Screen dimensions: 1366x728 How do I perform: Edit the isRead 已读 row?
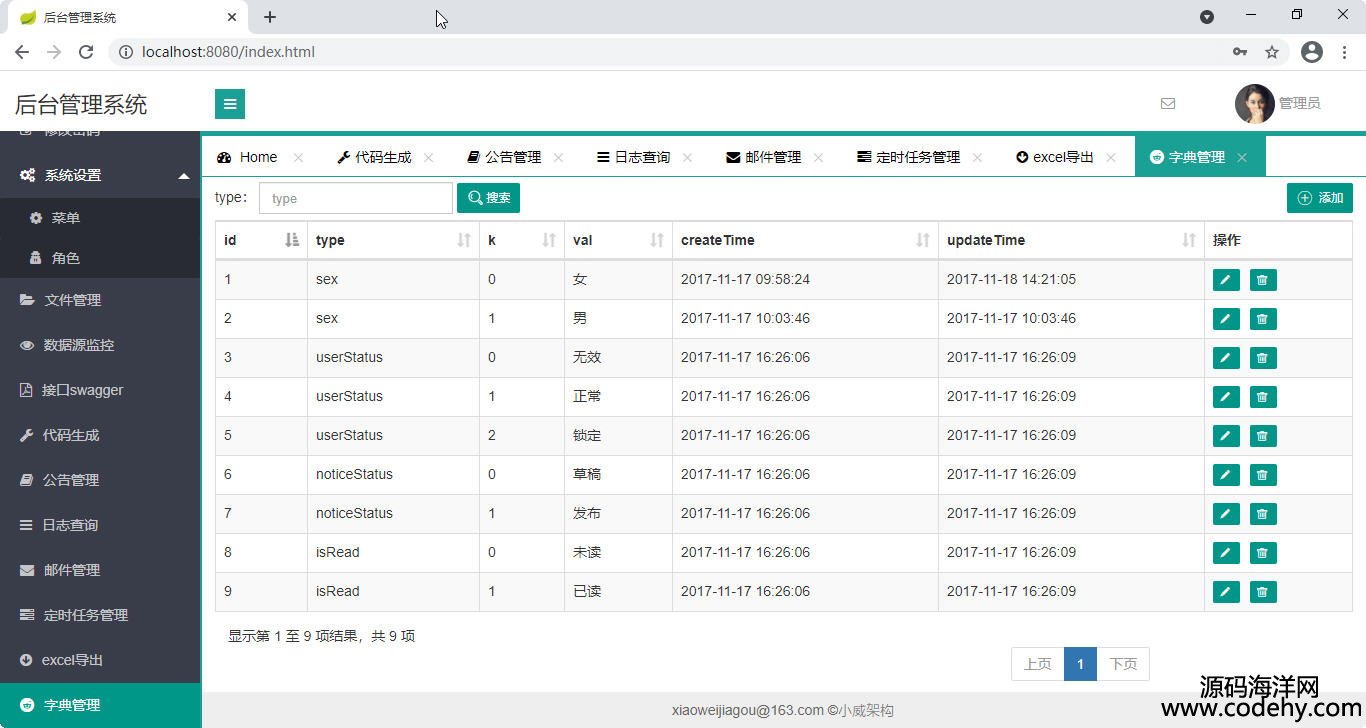click(x=1226, y=592)
